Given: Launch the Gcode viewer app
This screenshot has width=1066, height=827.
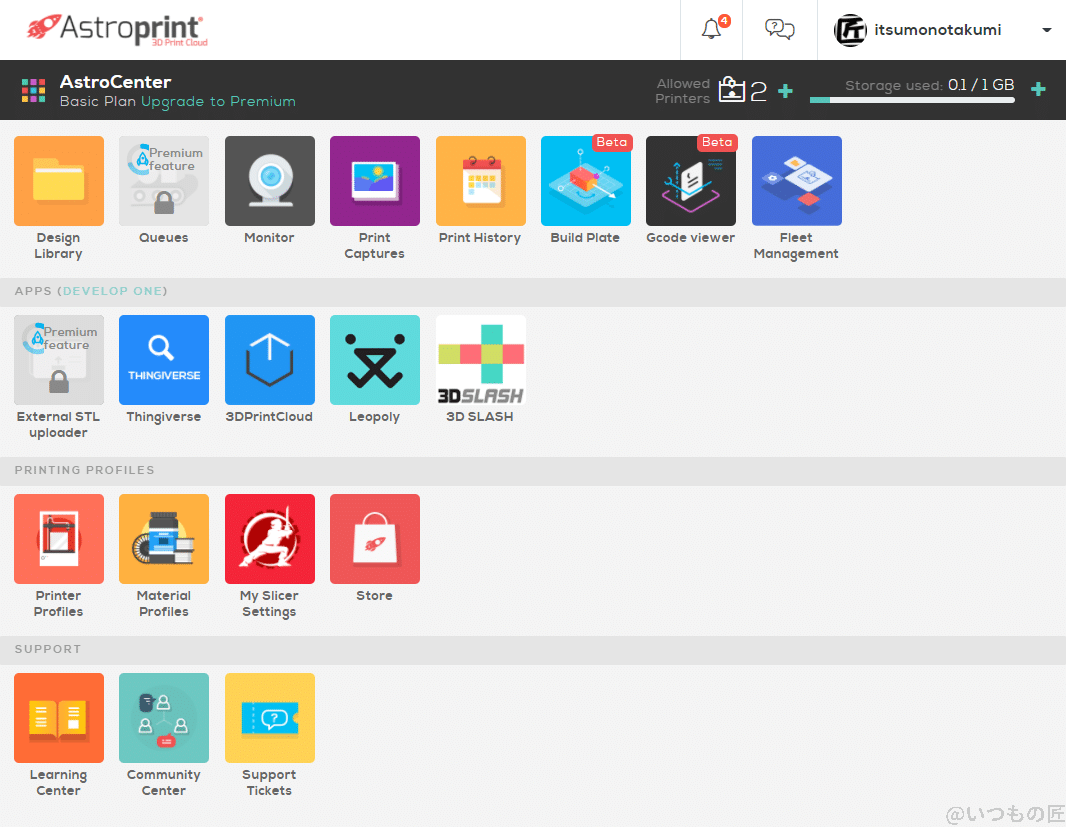Looking at the screenshot, I should click(x=691, y=181).
